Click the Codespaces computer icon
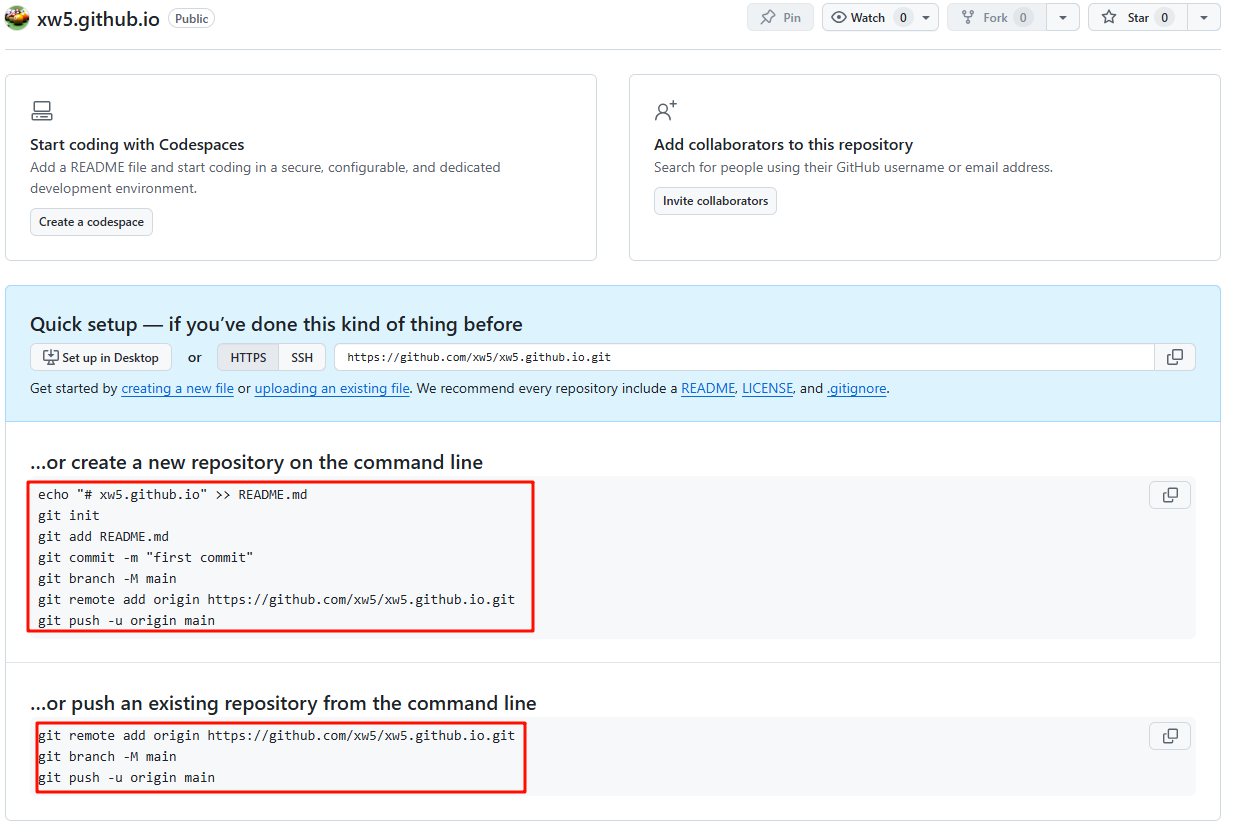This screenshot has height=834, width=1233. click(41, 111)
